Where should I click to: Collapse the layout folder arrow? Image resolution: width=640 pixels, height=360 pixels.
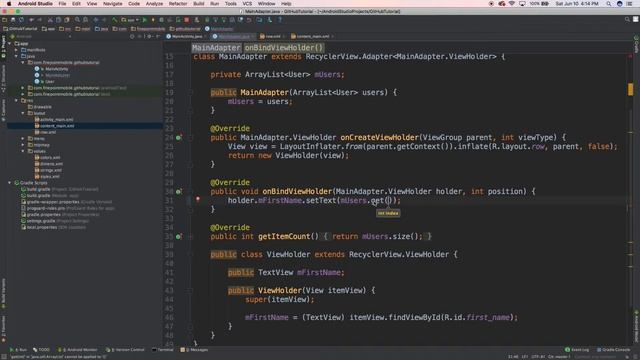(23, 113)
